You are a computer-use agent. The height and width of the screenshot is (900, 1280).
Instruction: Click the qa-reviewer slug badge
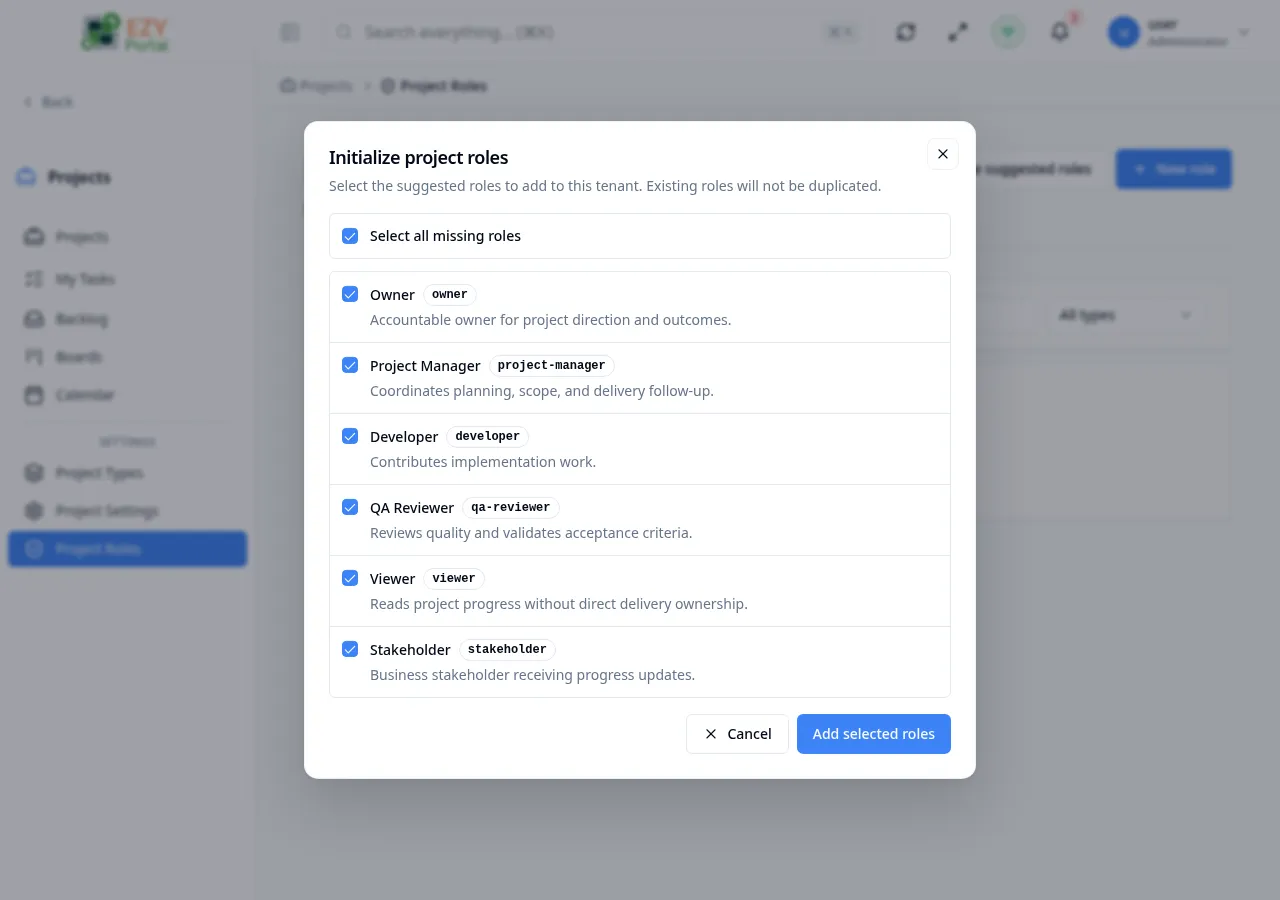coord(511,508)
